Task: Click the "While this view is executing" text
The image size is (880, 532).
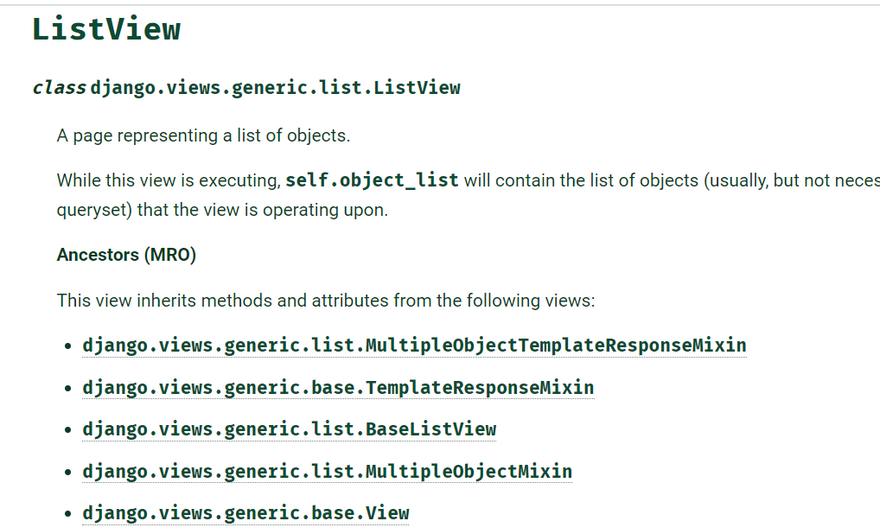Action: (168, 181)
